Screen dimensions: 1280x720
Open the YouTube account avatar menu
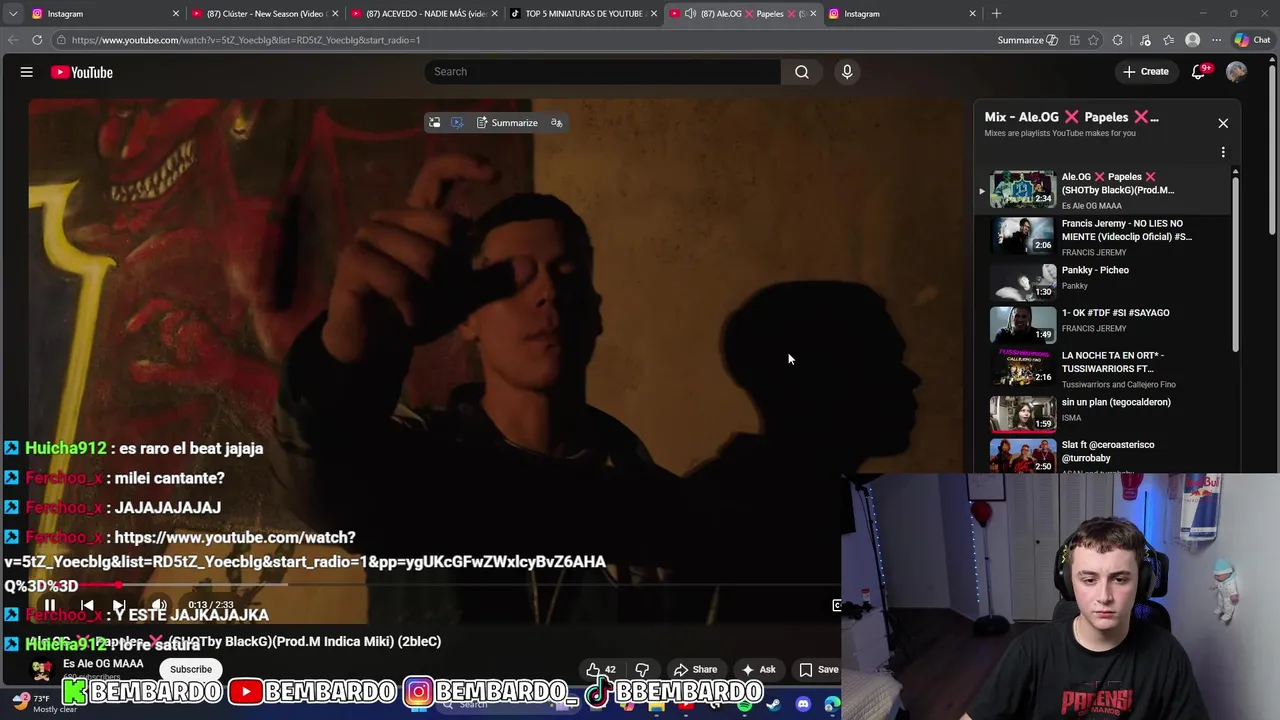coord(1236,72)
